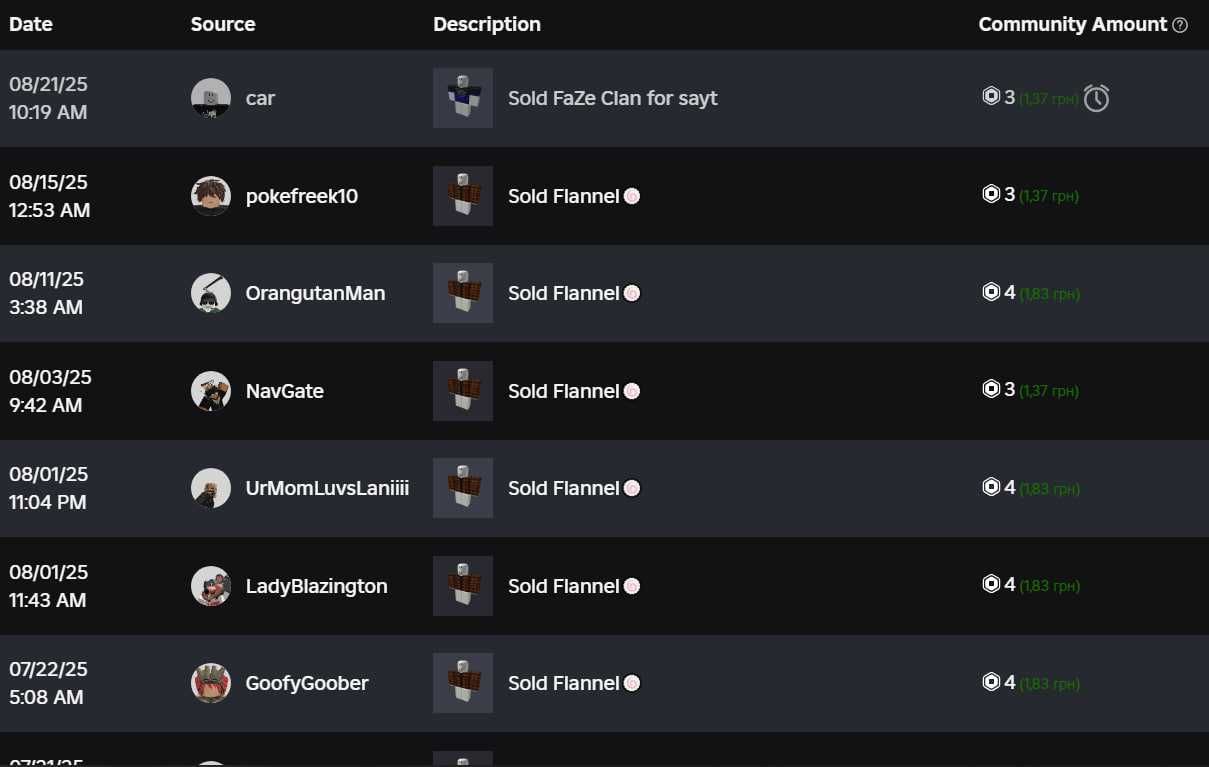Open UrMomLuvsLaniiii's avatar icon
Screen dimensions: 1209x767
click(x=211, y=488)
